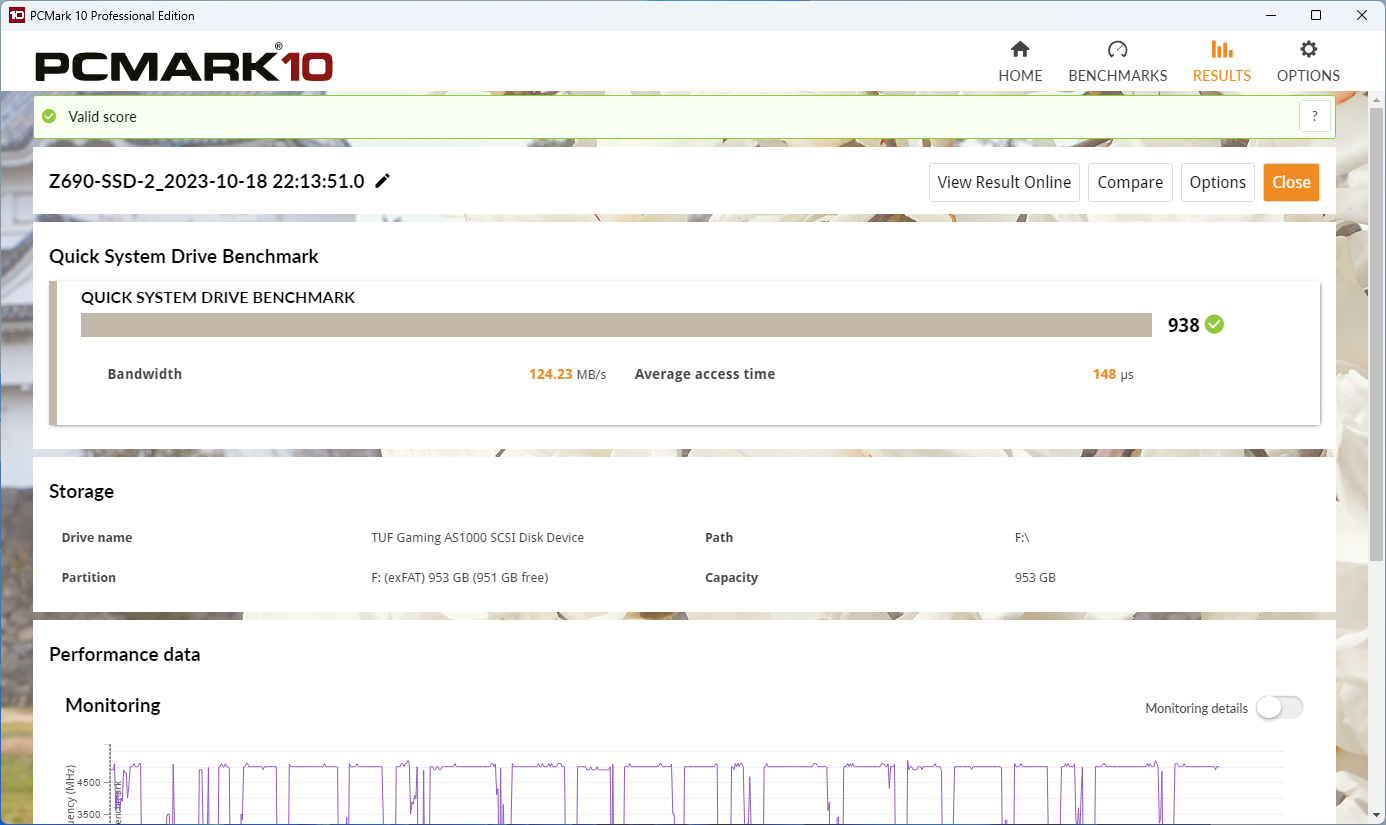1386x825 pixels.
Task: Click the result name Z690-SSD-2_2023-10-18 22:13:51.0
Action: 207,182
